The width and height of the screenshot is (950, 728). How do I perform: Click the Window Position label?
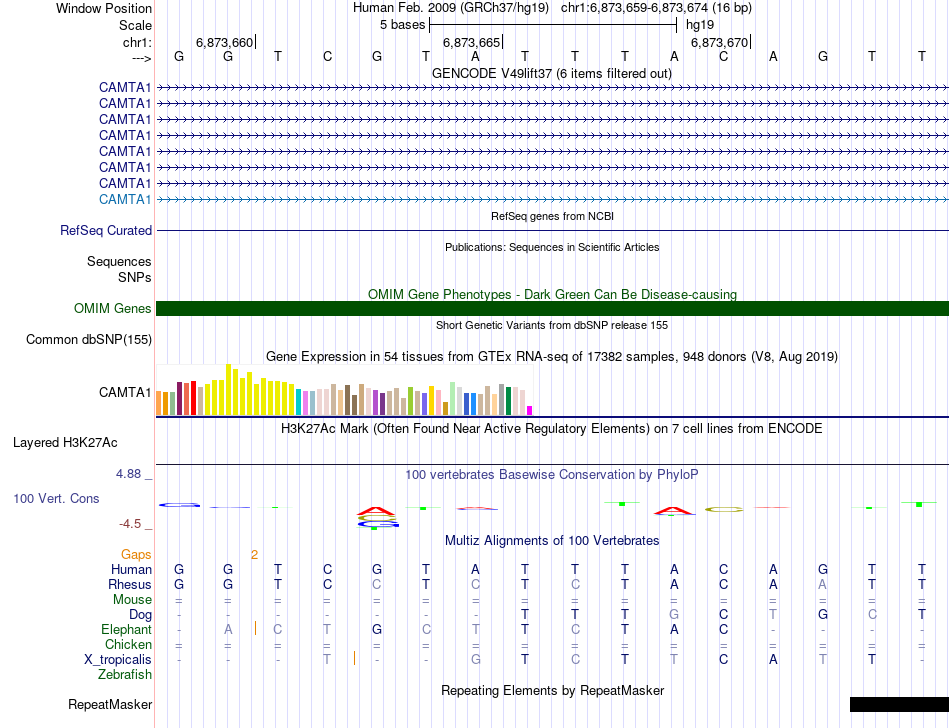(104, 8)
